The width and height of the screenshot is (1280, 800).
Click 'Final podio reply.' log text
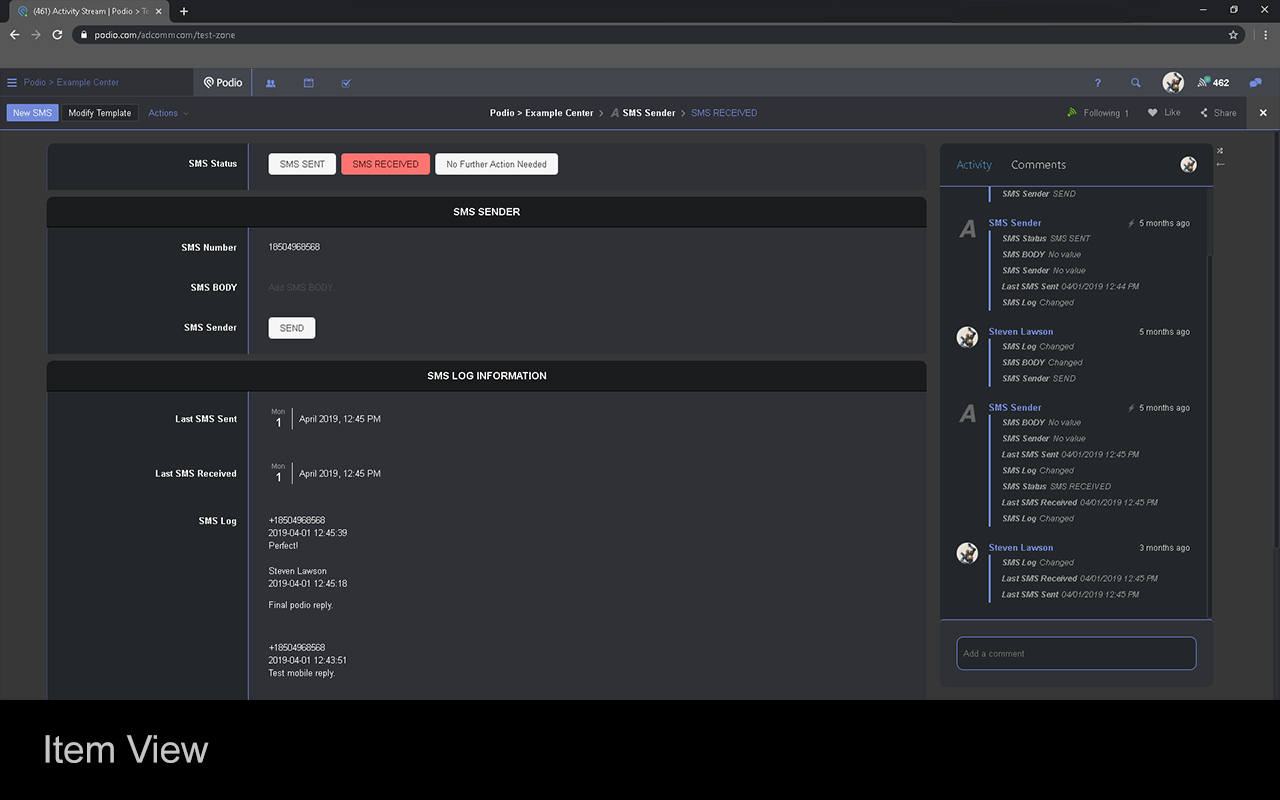point(301,605)
